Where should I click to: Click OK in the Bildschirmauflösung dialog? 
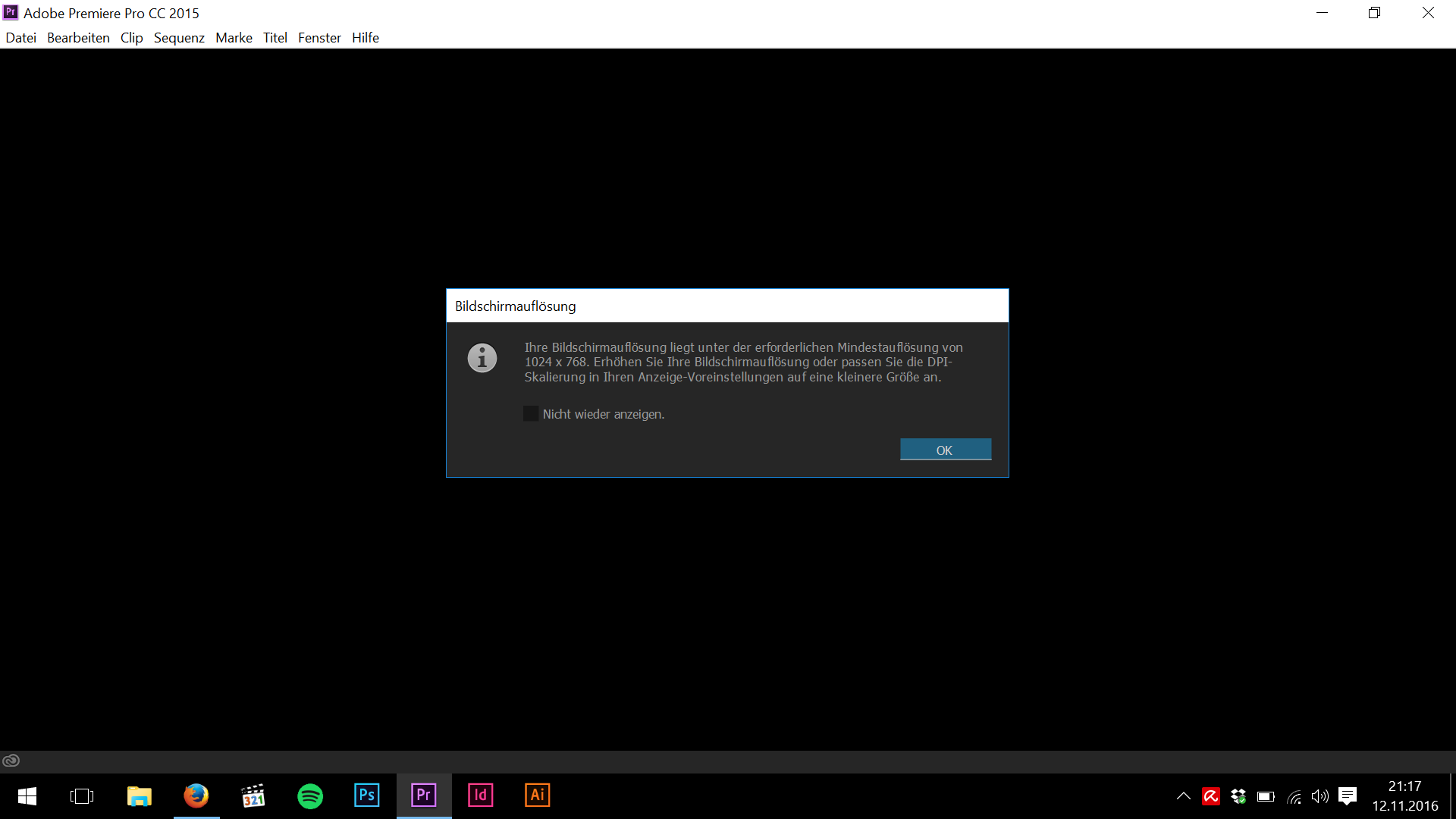coord(945,450)
